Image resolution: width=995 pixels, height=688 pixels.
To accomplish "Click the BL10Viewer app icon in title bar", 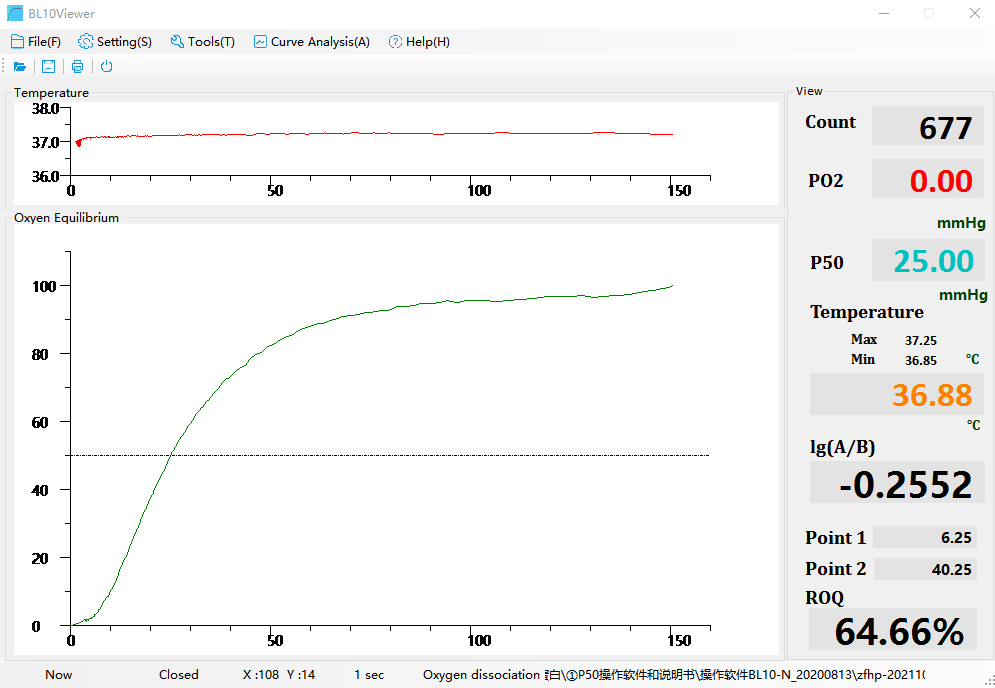I will [x=15, y=13].
